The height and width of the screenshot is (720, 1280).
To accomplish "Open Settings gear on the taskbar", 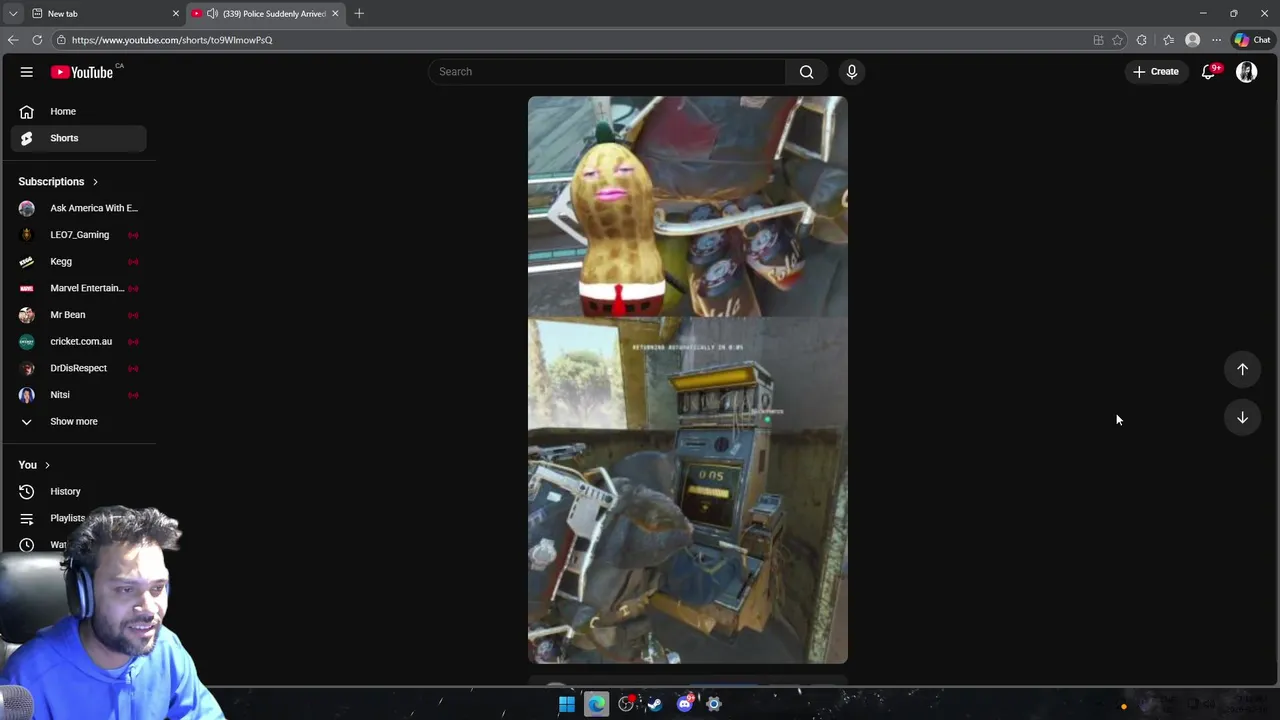I will point(714,704).
